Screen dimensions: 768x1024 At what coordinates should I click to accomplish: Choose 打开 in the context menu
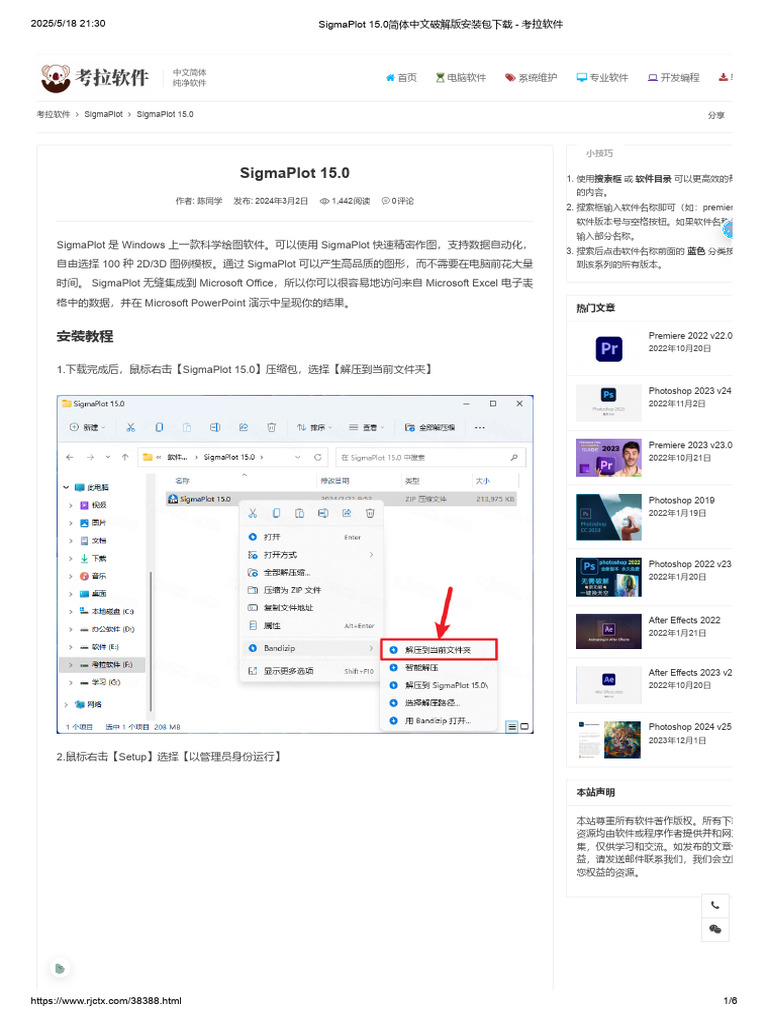(x=310, y=537)
